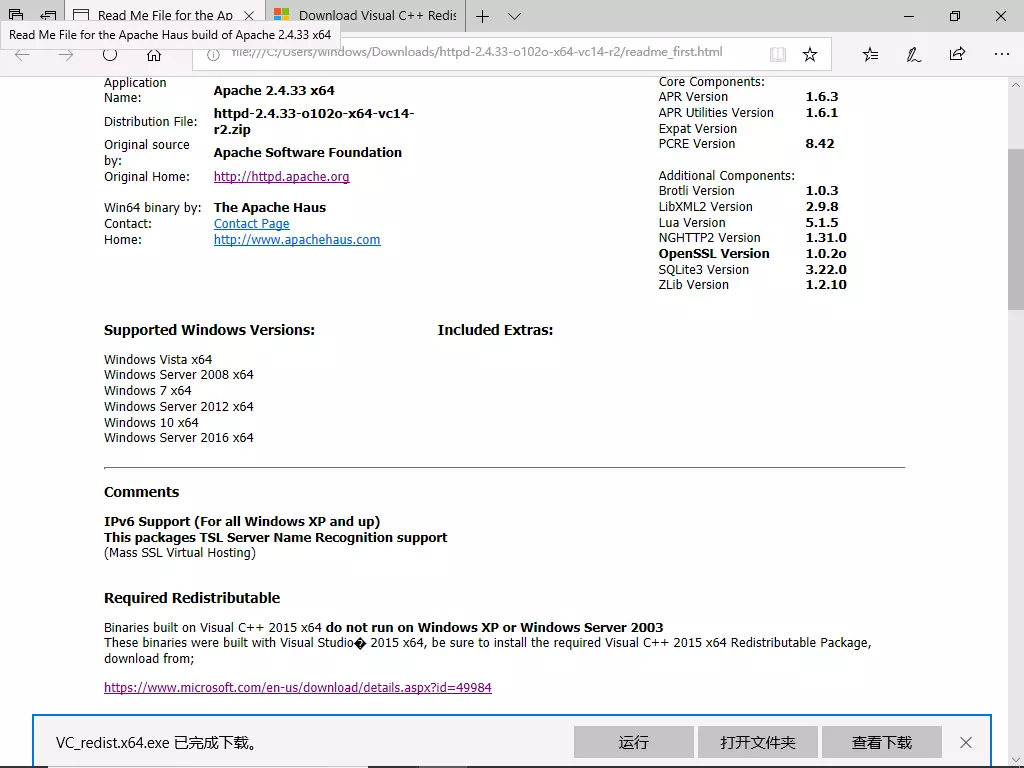
Task: Go to the Home page icon
Action: coord(153,55)
